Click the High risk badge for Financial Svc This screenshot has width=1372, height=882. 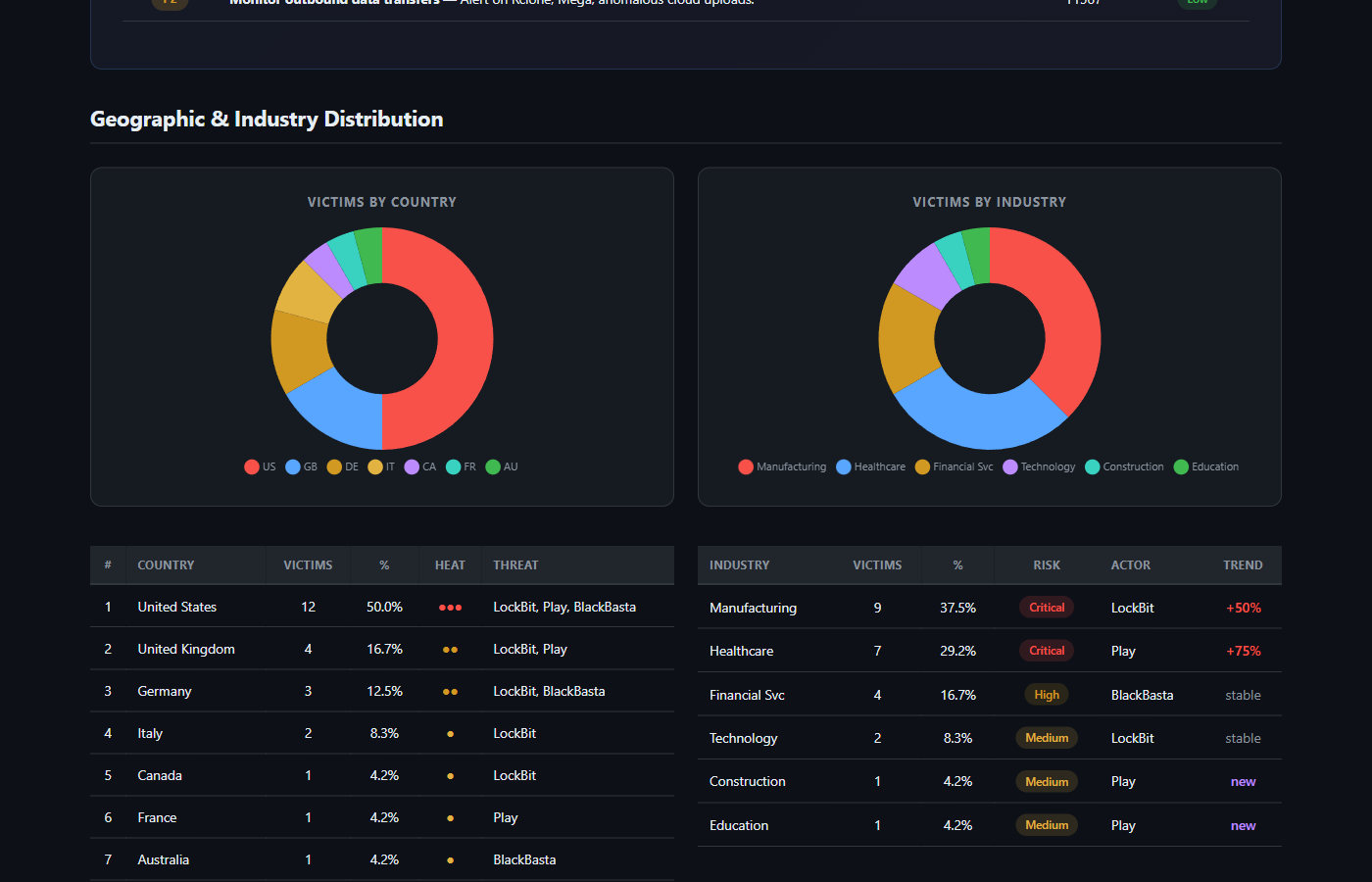[1047, 695]
